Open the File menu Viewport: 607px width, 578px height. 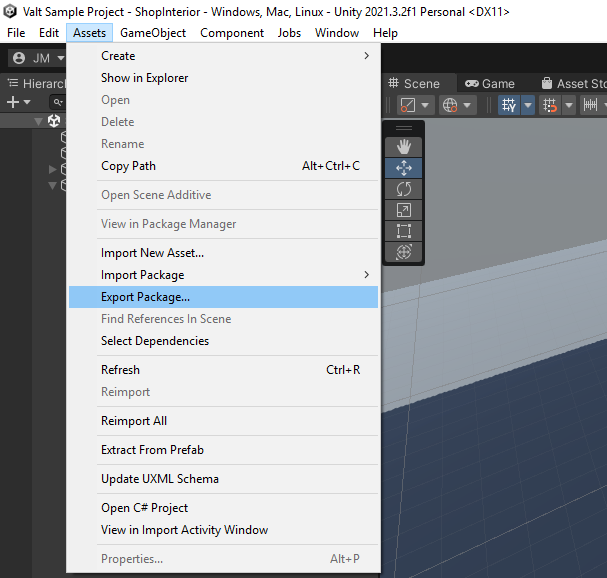tap(16, 33)
